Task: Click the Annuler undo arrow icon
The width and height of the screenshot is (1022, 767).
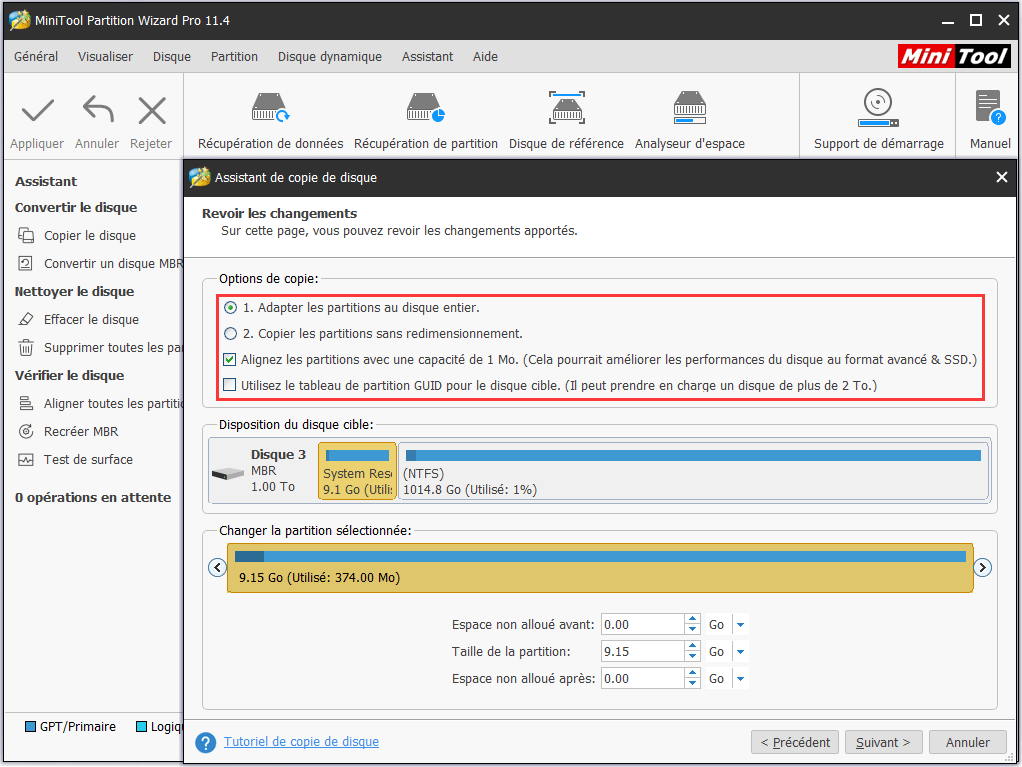Action: pos(97,109)
